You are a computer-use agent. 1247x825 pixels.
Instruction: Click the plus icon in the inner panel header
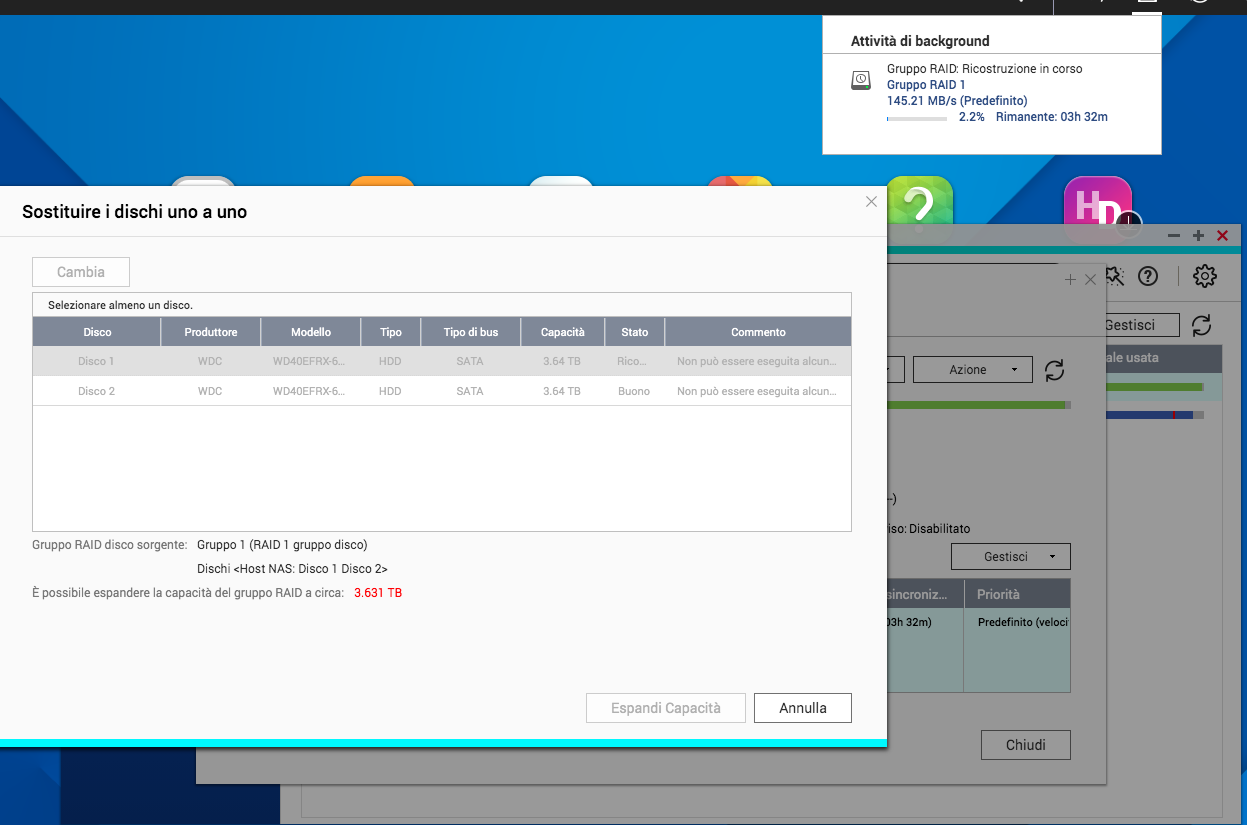[1070, 280]
